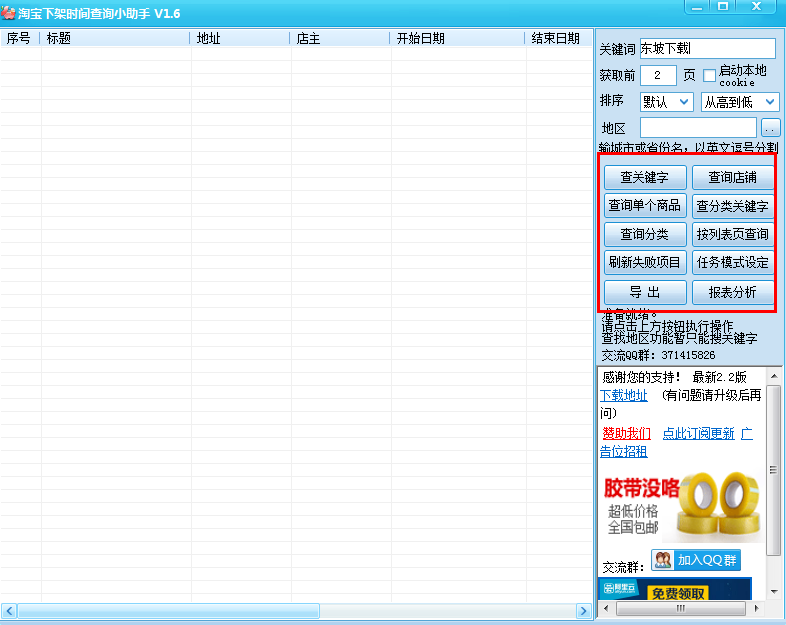Viewport: 786px width, 625px height.
Task: Click the 免费领取 banner ad
Action: (x=675, y=589)
